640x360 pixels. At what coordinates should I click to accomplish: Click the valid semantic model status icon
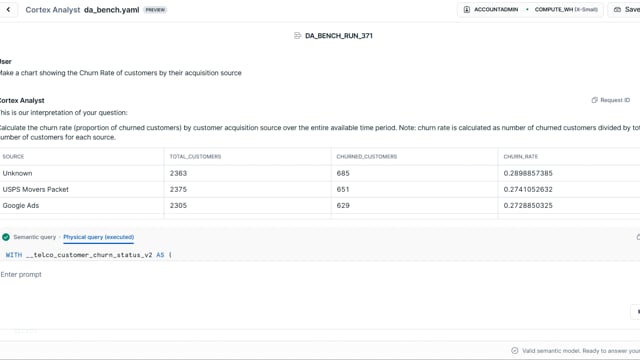(x=515, y=351)
